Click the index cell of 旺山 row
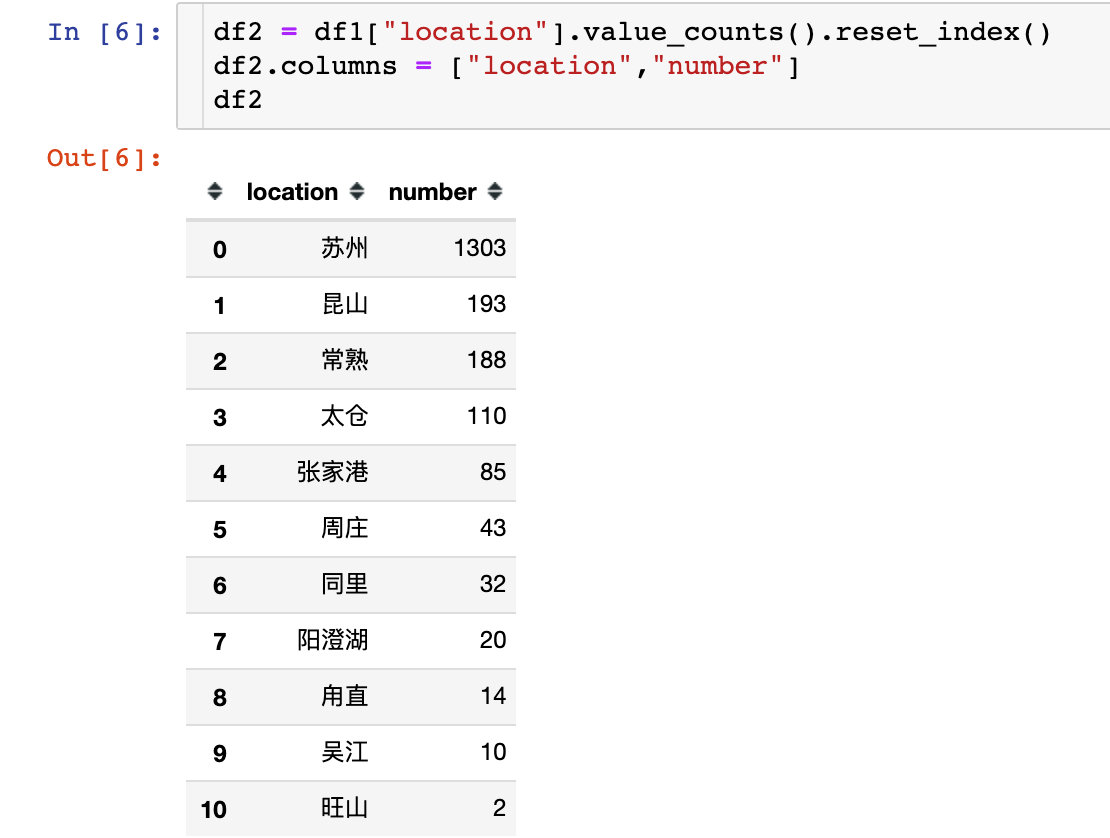This screenshot has height=838, width=1110. click(x=213, y=809)
